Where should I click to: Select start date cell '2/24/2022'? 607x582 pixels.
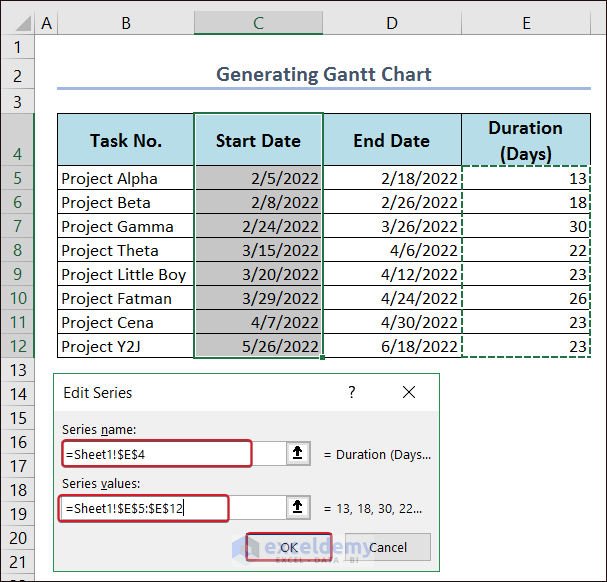258,226
